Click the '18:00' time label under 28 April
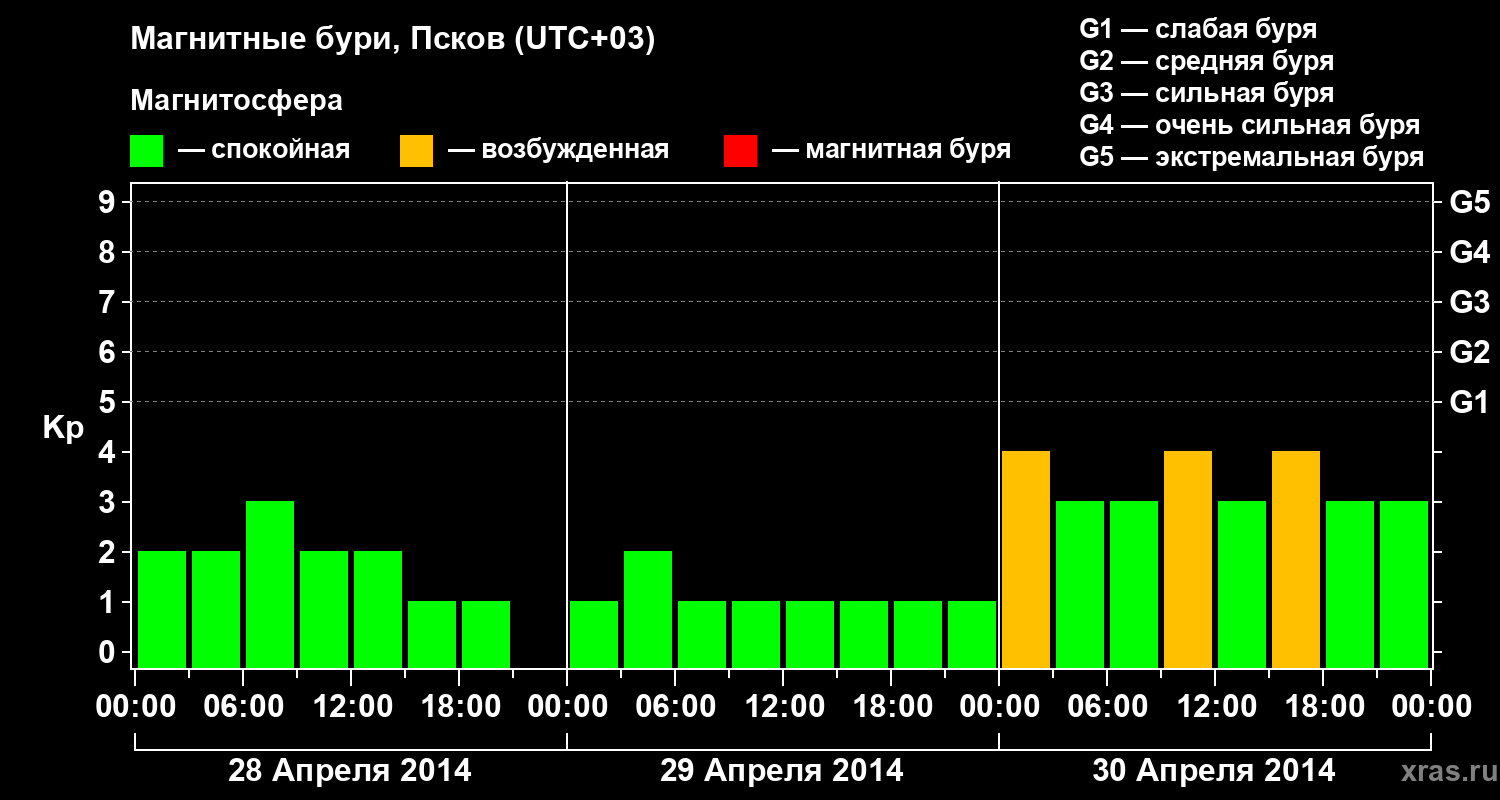This screenshot has height=800, width=1500. pyautogui.click(x=459, y=707)
